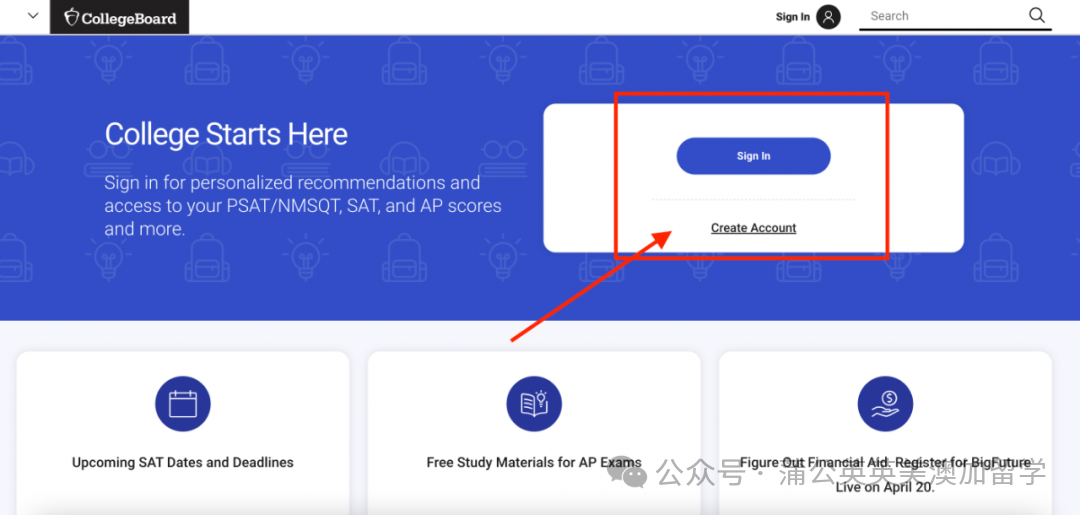Click the sign-in panel white card
This screenshot has width=1080, height=515.
point(754,178)
